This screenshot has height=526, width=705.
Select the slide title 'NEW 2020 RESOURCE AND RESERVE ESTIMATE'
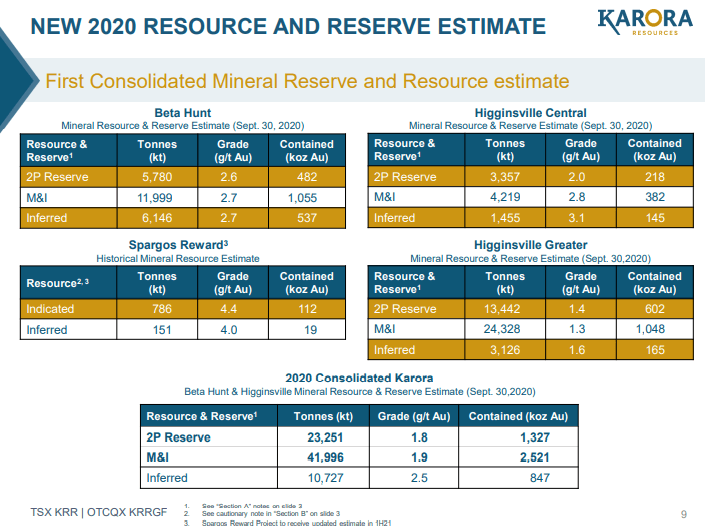(x=288, y=26)
